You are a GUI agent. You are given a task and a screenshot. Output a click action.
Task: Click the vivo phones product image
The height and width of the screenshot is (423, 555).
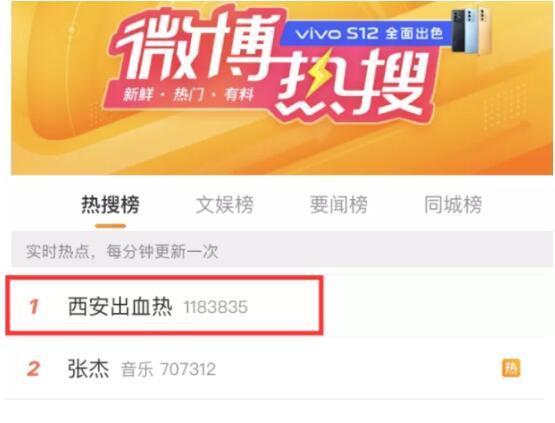coord(471,31)
